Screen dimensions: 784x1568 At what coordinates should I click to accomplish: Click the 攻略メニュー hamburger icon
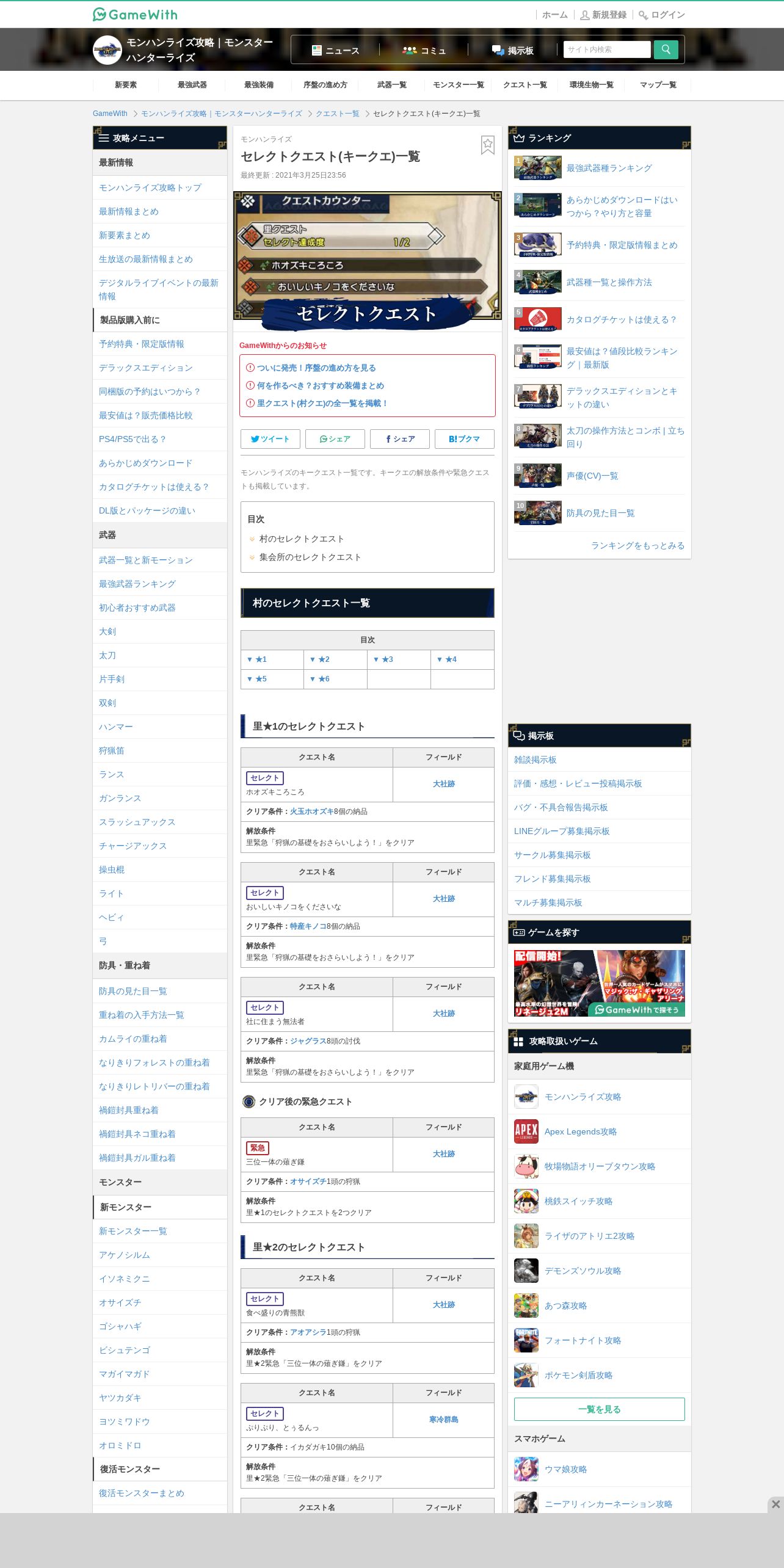104,138
